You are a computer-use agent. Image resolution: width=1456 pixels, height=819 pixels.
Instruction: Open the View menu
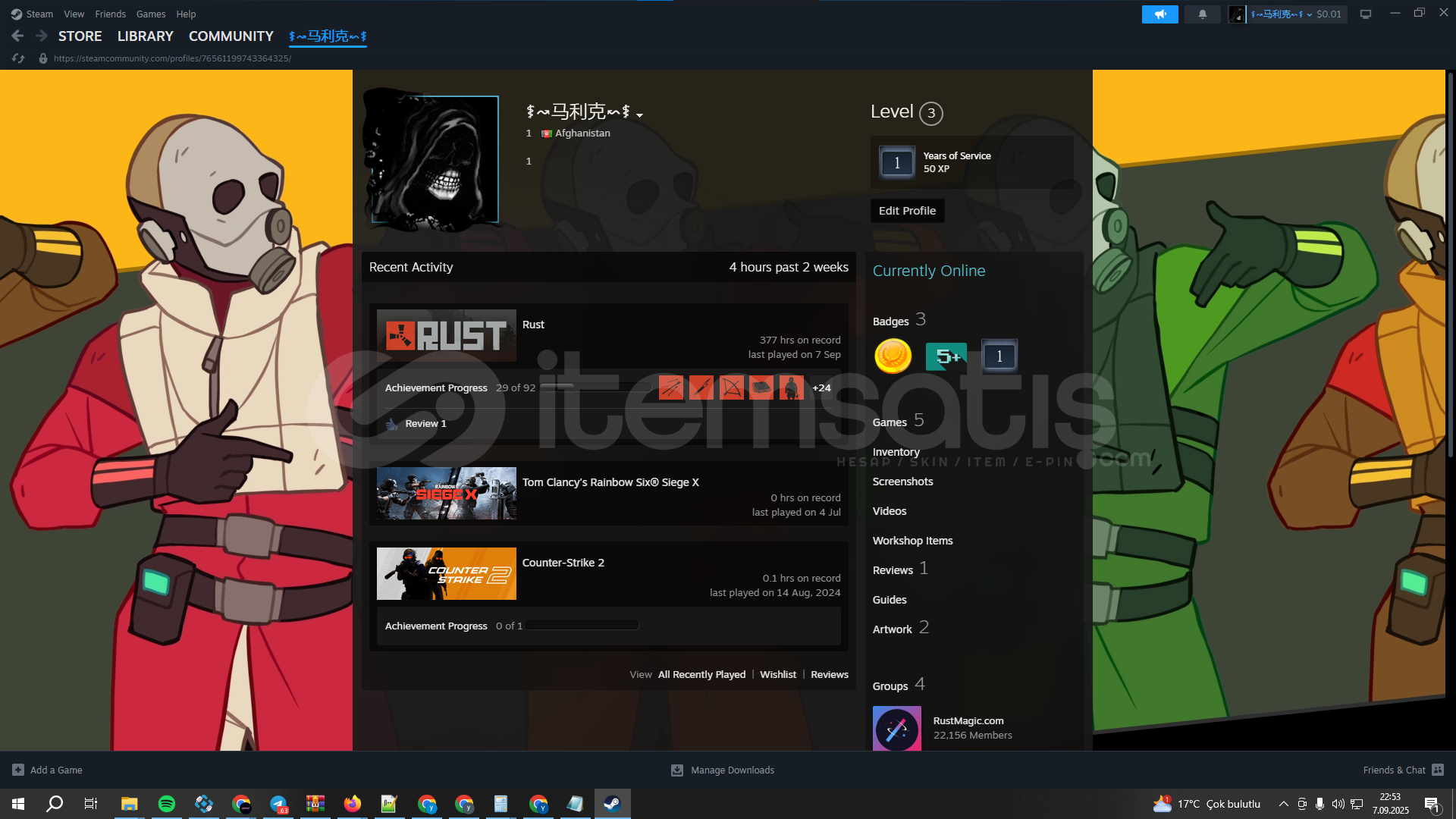74,14
